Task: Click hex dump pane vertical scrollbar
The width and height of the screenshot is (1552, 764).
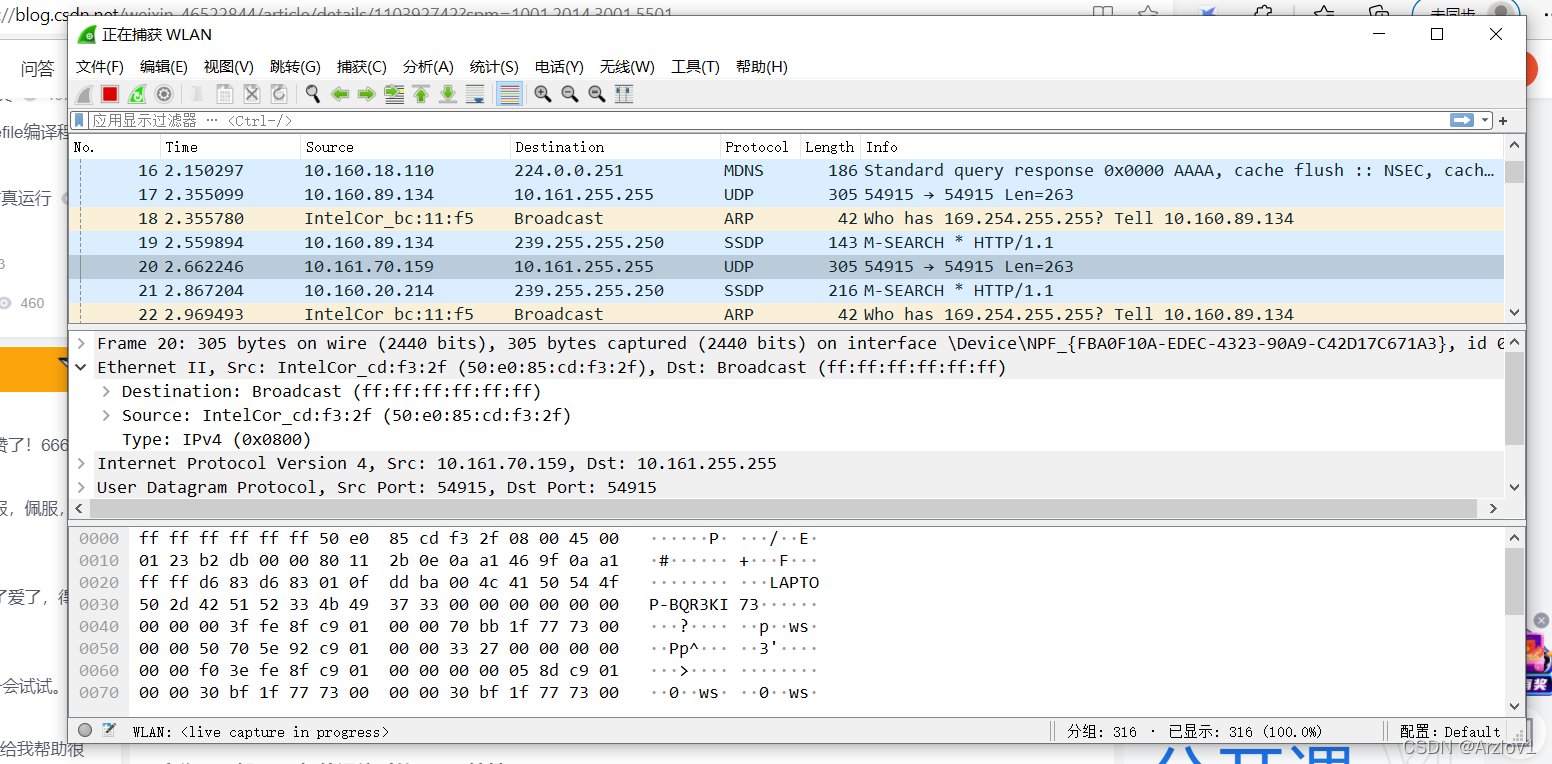Action: click(x=1514, y=583)
